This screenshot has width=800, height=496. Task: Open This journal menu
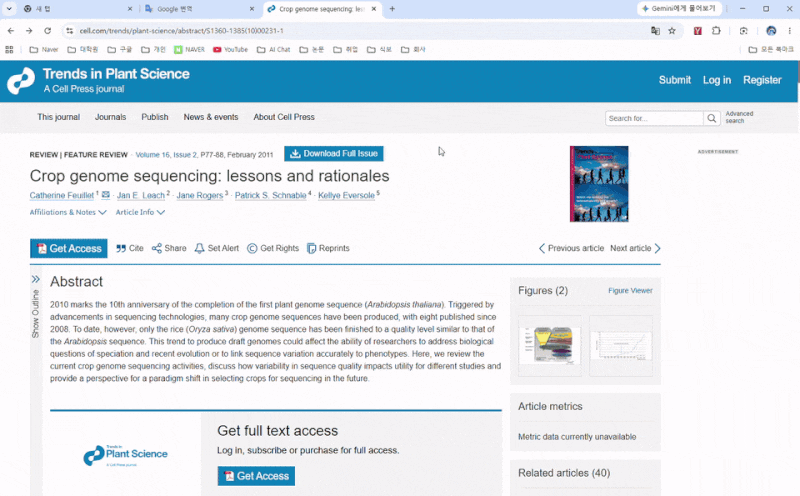pos(59,117)
